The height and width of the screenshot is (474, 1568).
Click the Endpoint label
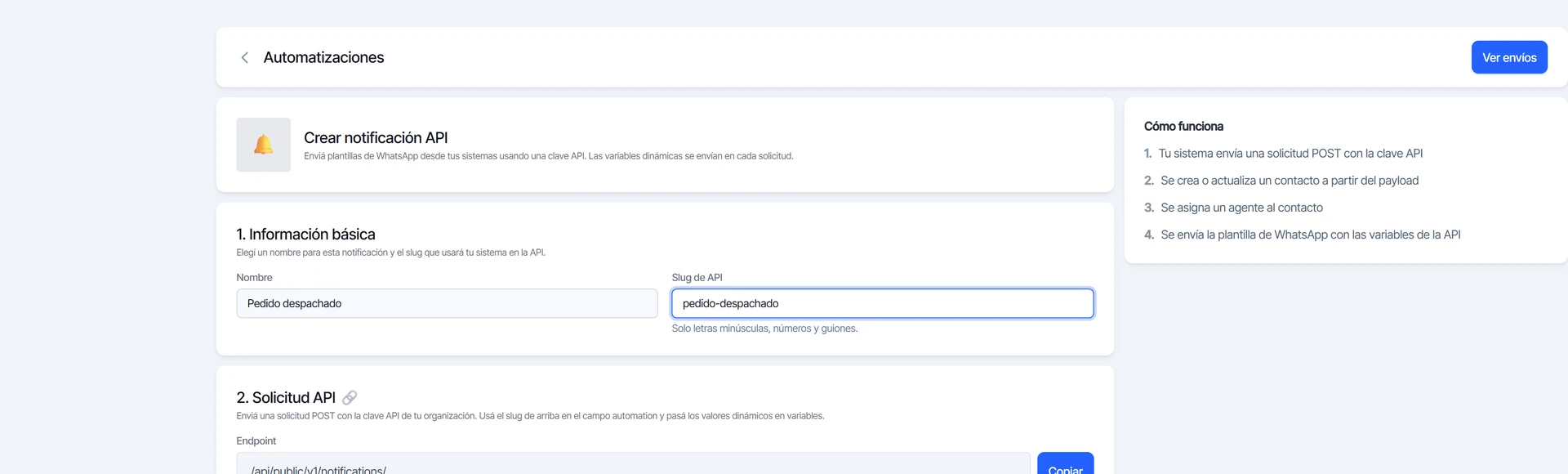(256, 441)
